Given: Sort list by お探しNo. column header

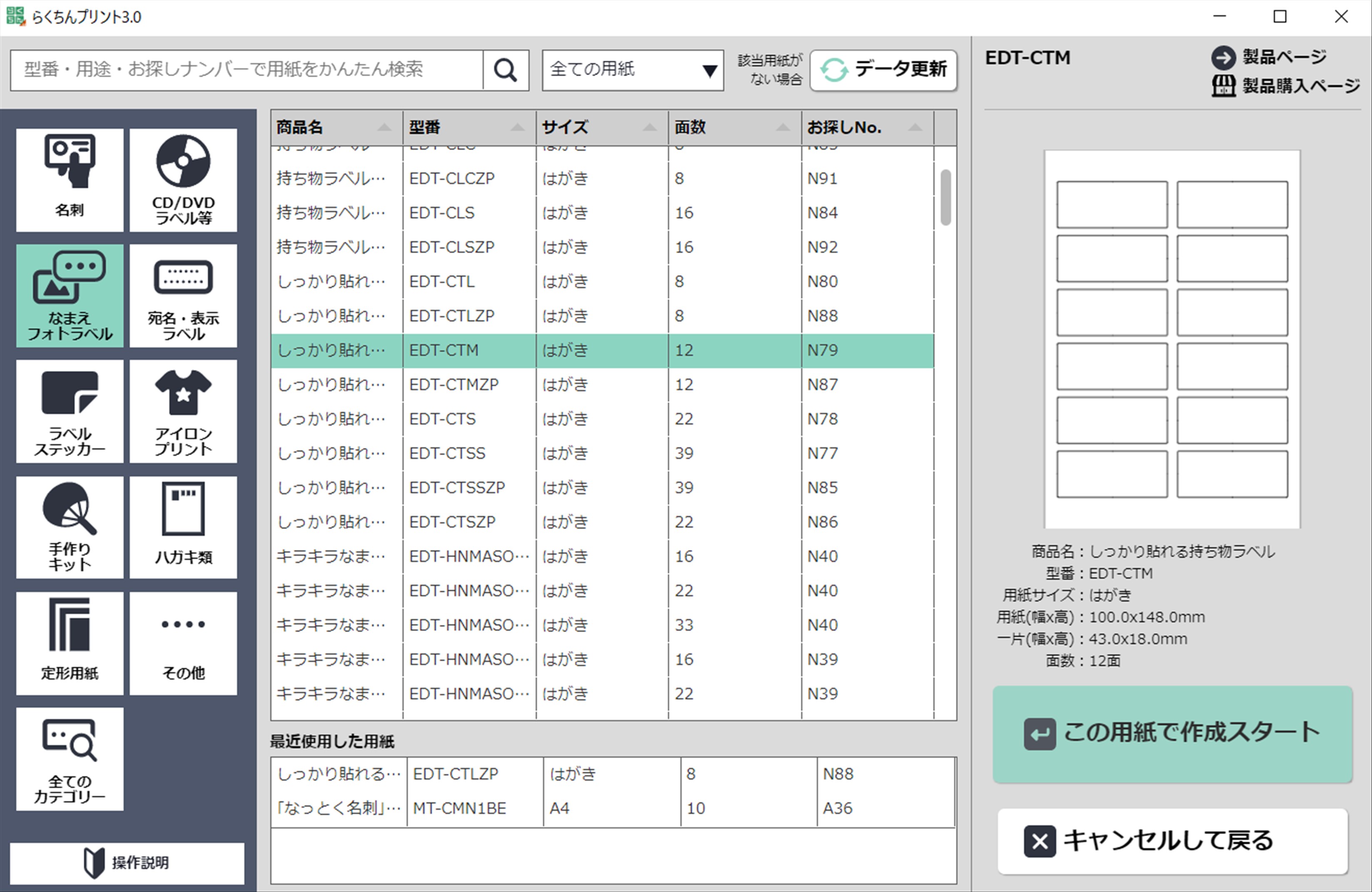Looking at the screenshot, I should [x=867, y=127].
